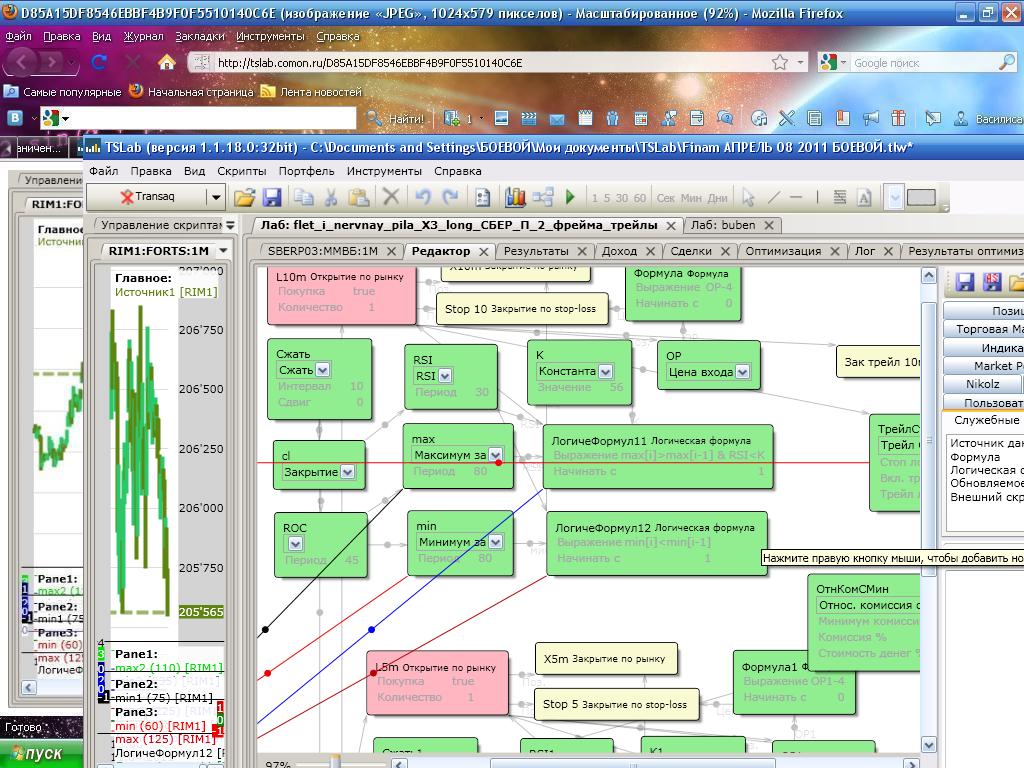Click the undo arrow in TSLab toolbar
Screen dimensions: 1024x768
pos(423,197)
